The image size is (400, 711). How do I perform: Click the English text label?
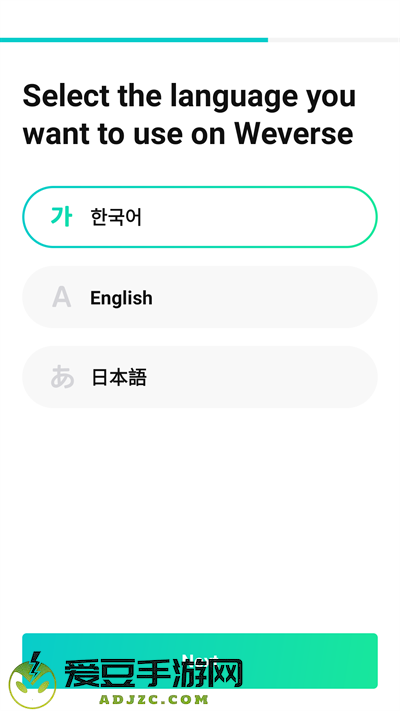(x=121, y=298)
